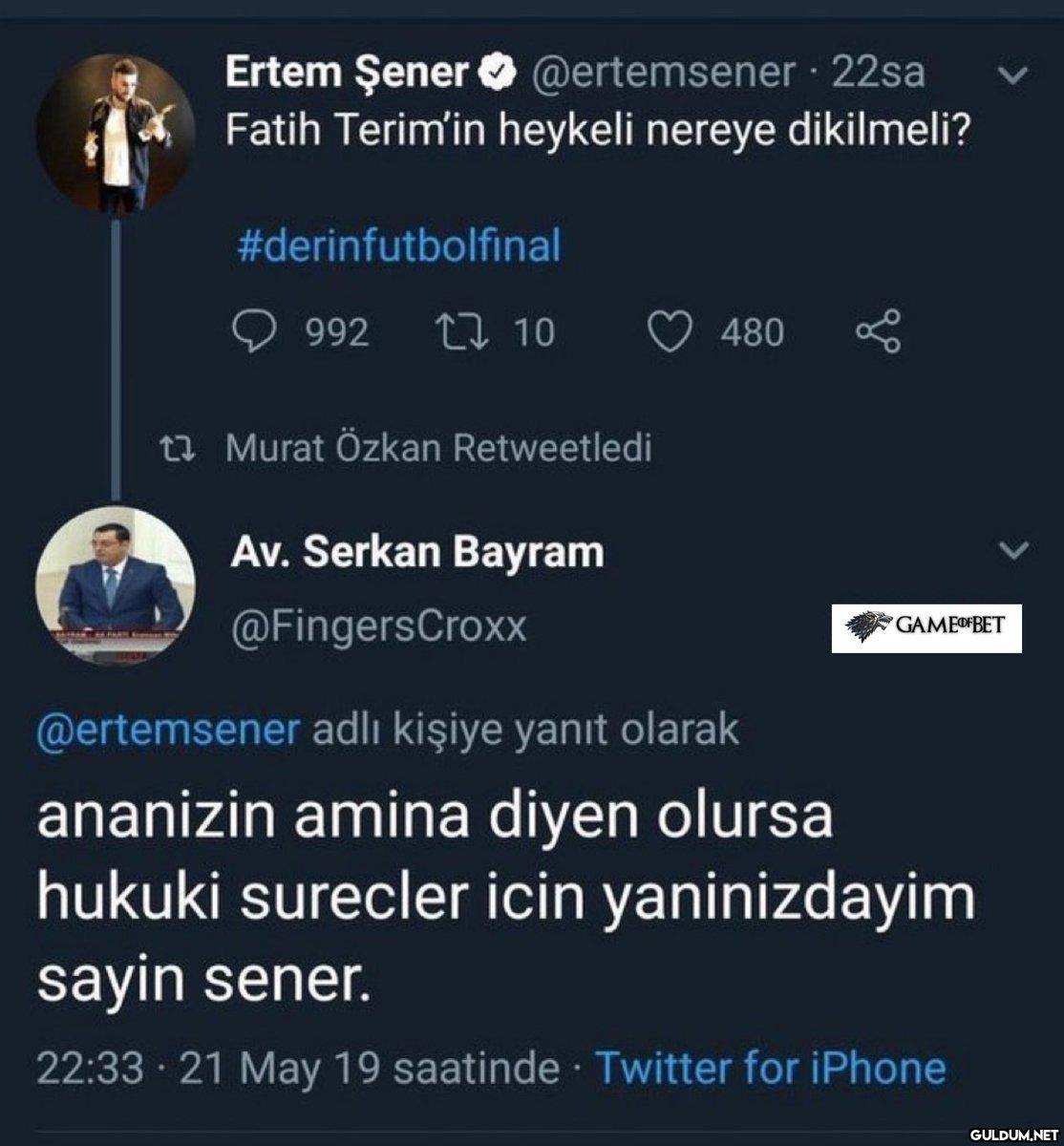
Task: Click the Av. Serkan Bayram display name
Action: pos(417,552)
